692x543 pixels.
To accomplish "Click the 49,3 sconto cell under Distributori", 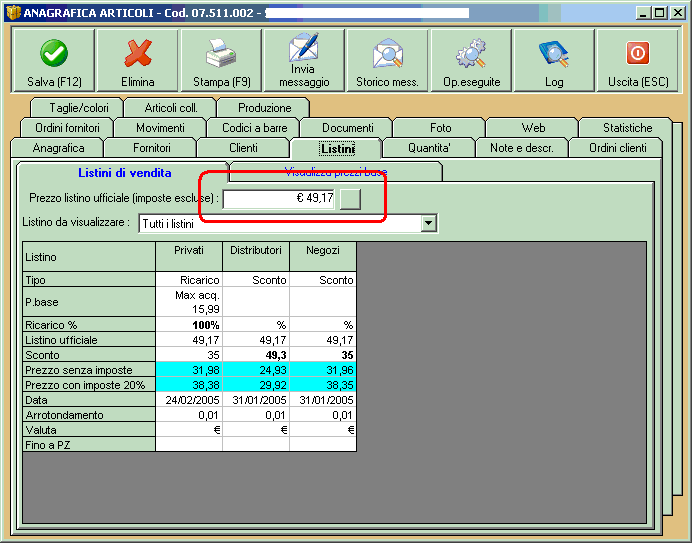I will click(256, 355).
